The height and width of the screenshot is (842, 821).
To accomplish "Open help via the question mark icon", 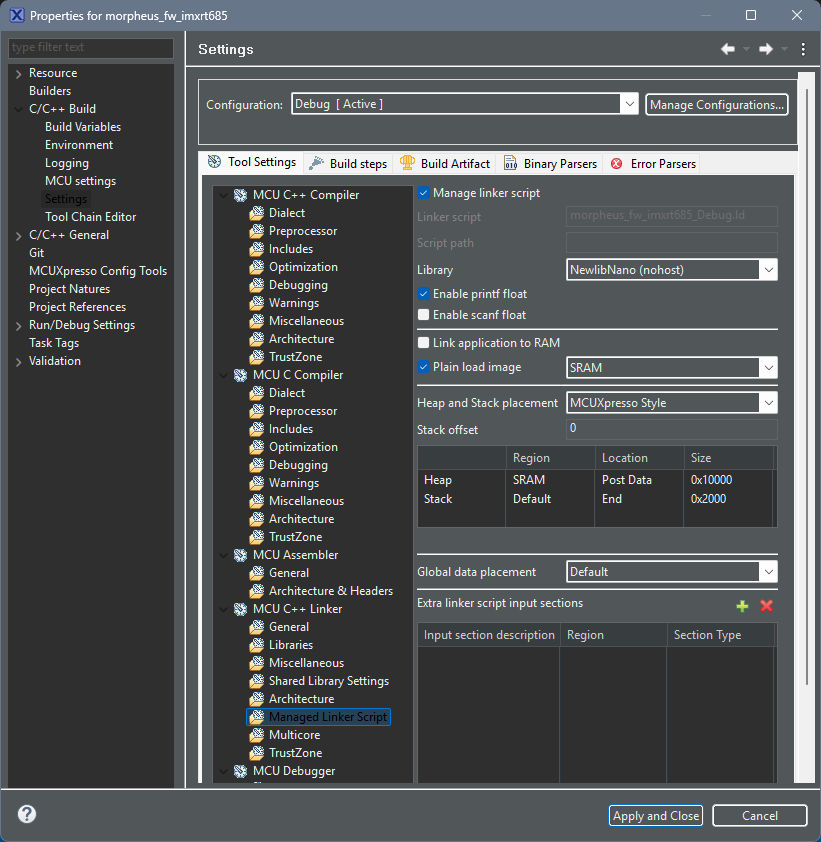I will pyautogui.click(x=25, y=814).
